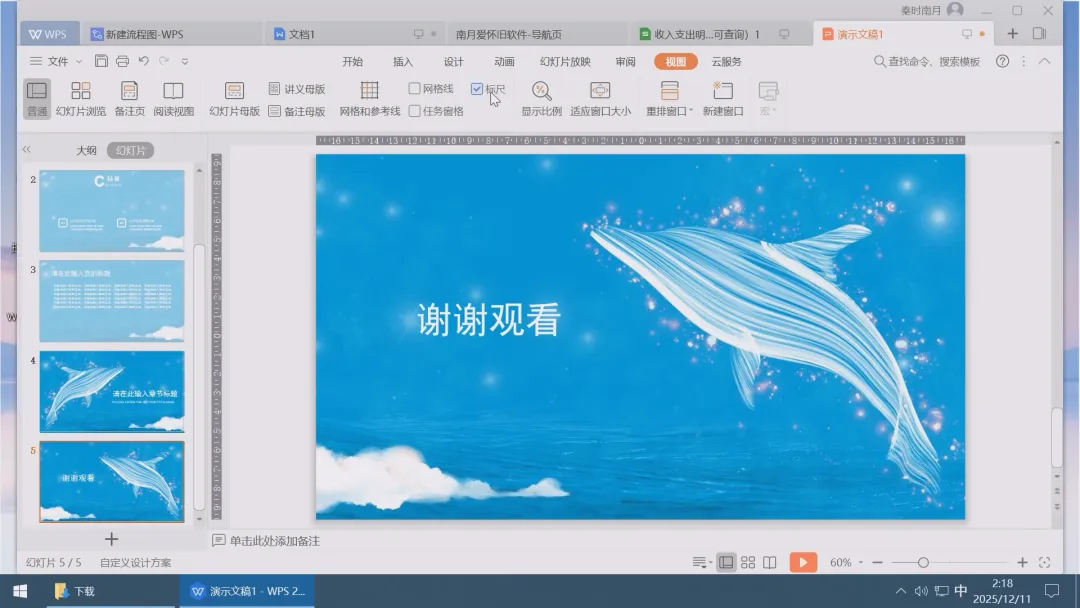Open Windows notification center icon
1080x608 pixels.
coord(1052,591)
